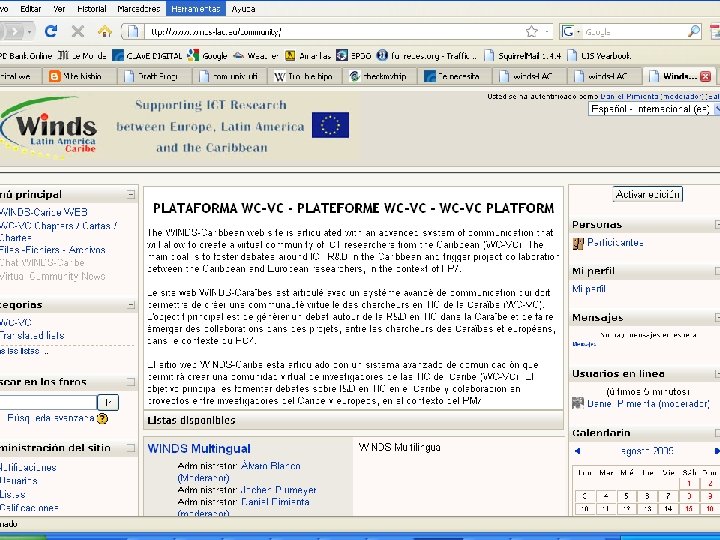This screenshot has height=540, width=720.
Task: Open WC-VC Chapters / Cartas link
Action: [58, 231]
